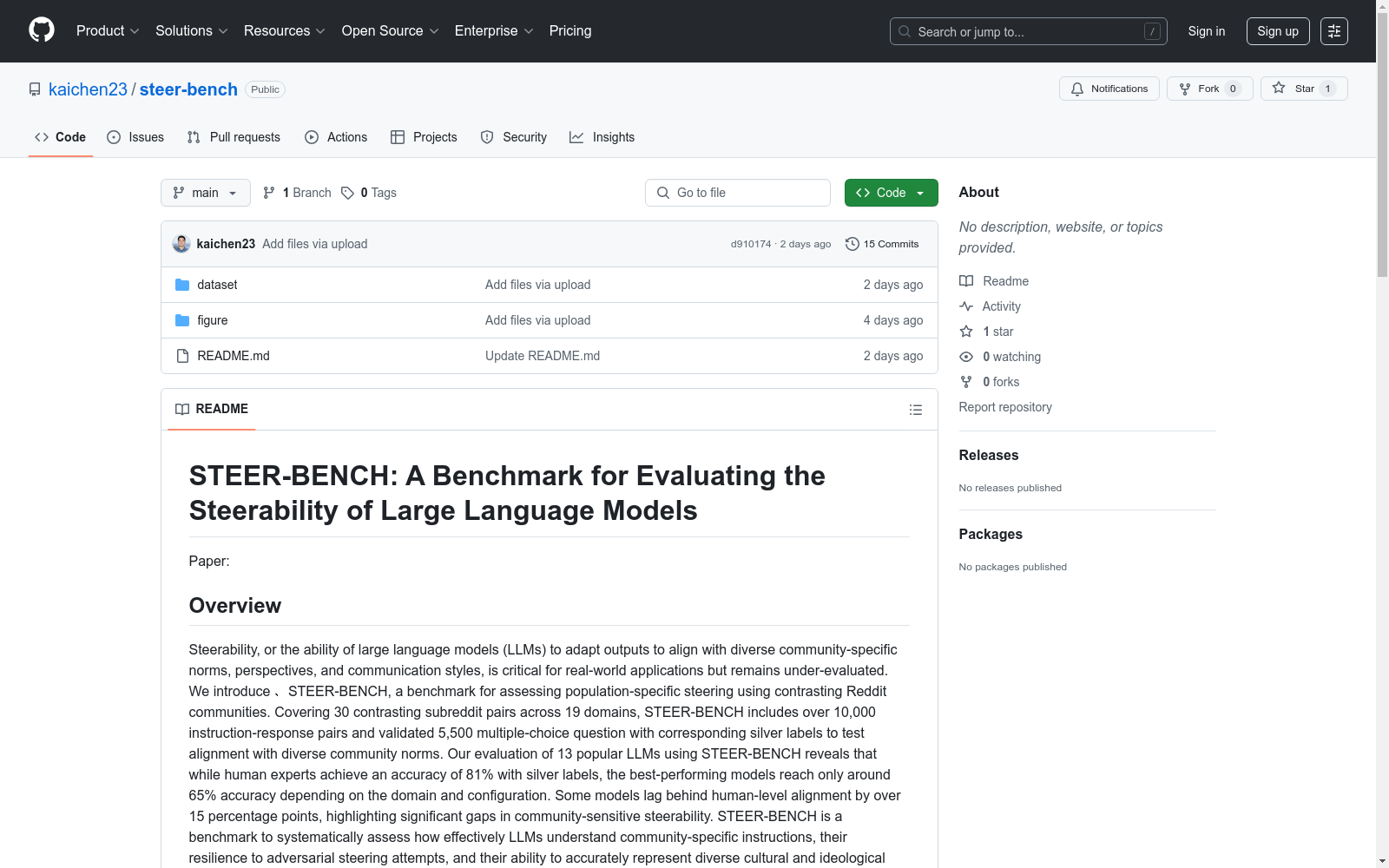Click the repository icon beside kaichen23
1389x868 pixels.
(x=35, y=89)
